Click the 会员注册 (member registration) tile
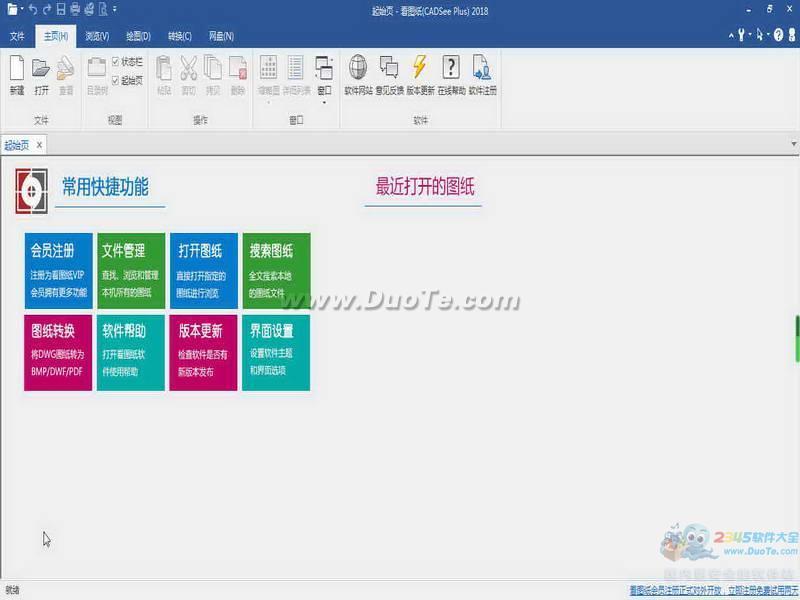Screen dimensions: 800x600 coord(59,271)
